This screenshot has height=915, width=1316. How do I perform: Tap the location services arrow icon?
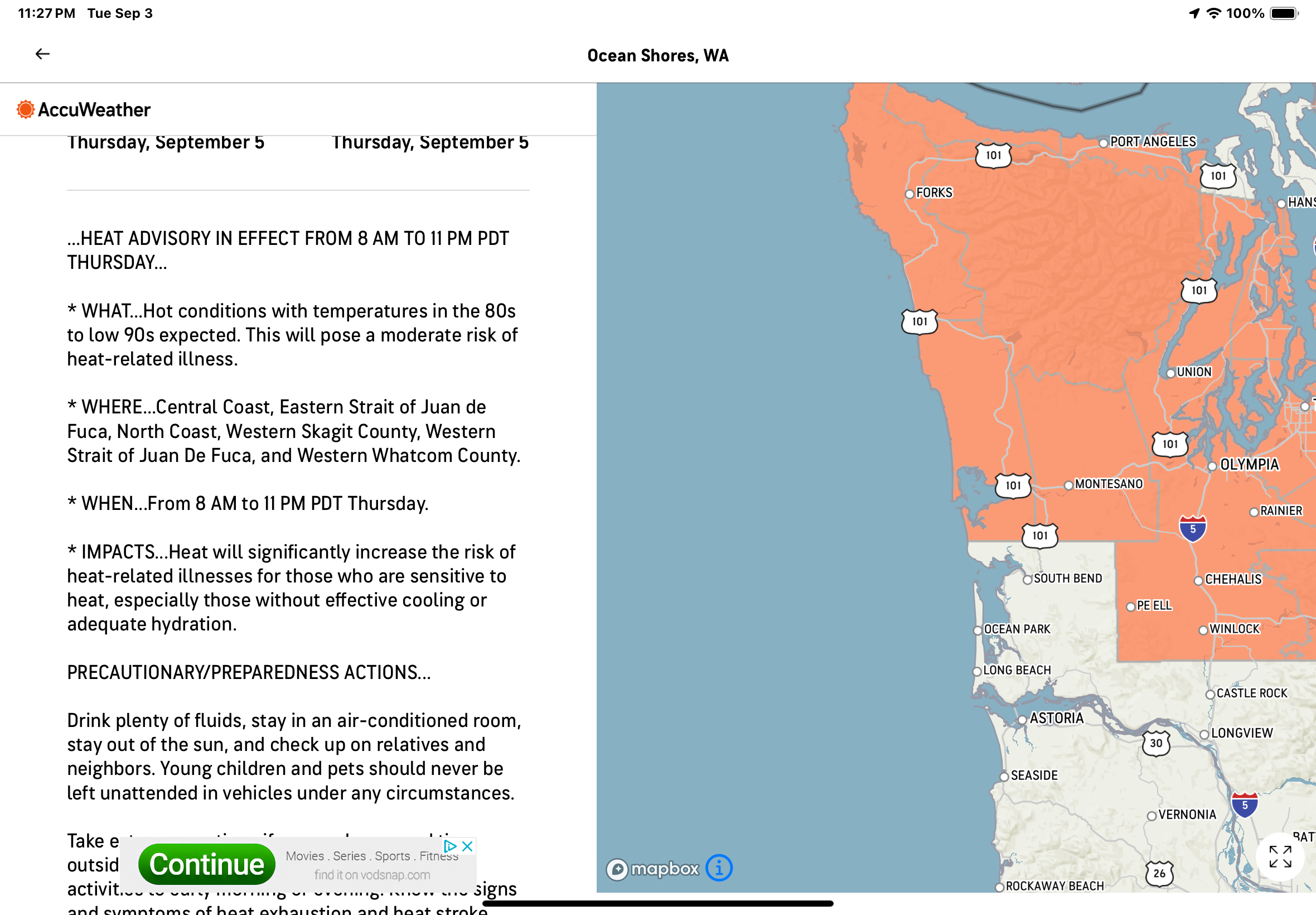pos(1194,13)
